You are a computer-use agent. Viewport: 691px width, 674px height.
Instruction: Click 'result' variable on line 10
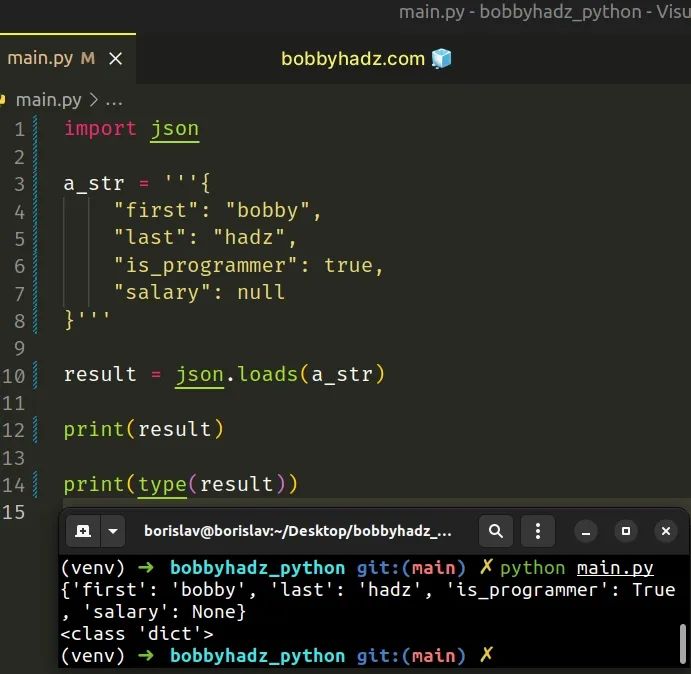100,374
